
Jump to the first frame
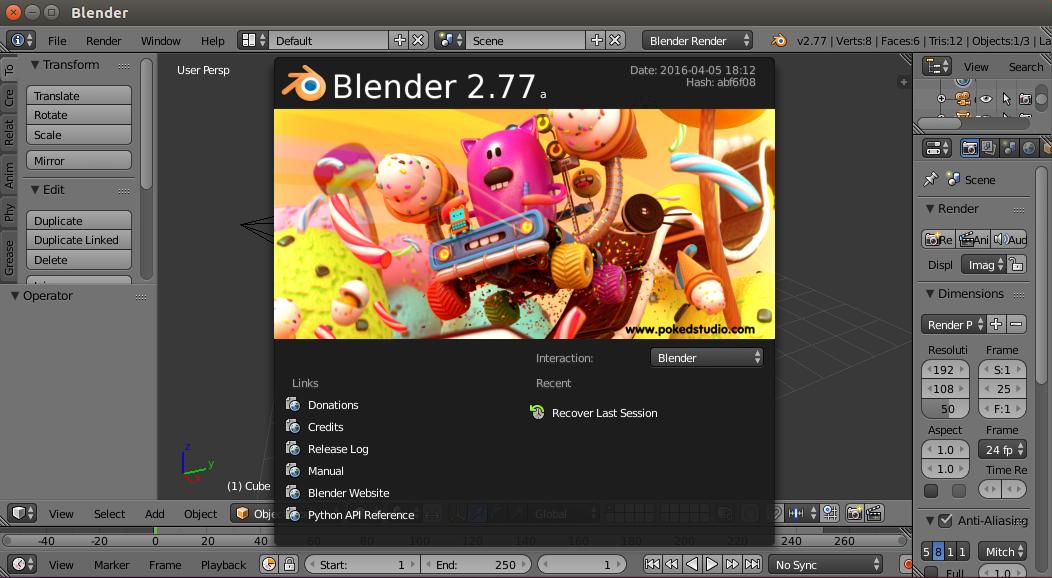[652, 565]
